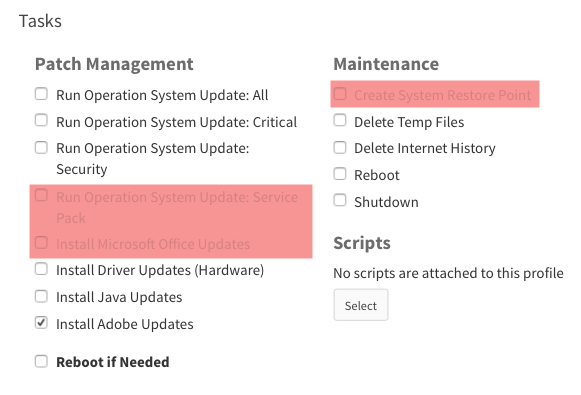Enable Run Operation System Update: All
This screenshot has height=395, width=581.
41,94
